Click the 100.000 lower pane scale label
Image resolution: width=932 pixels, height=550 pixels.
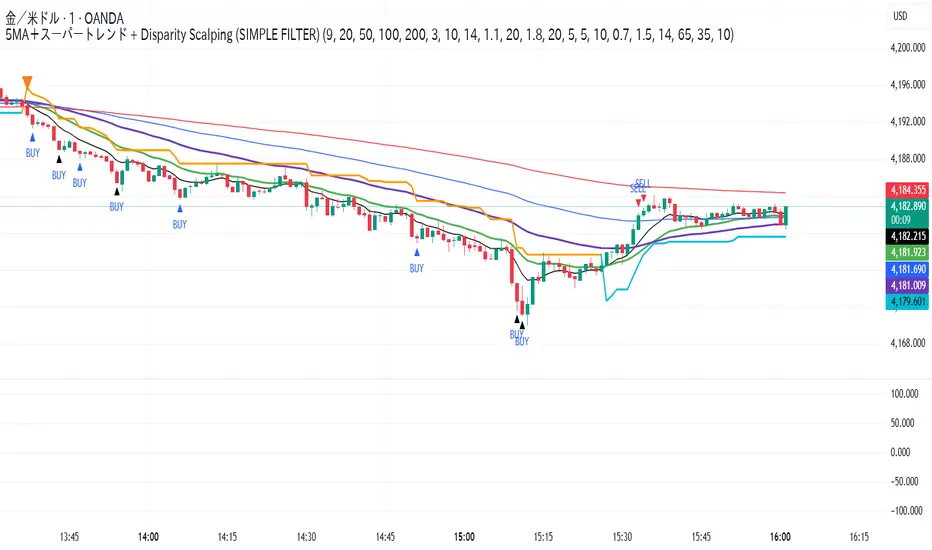point(904,394)
